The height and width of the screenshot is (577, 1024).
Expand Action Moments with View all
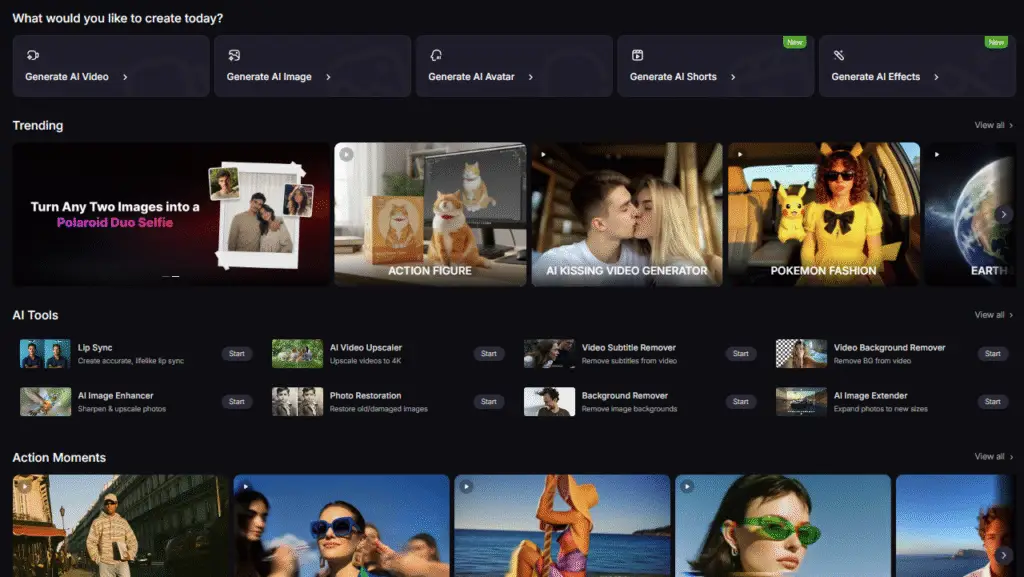click(993, 457)
